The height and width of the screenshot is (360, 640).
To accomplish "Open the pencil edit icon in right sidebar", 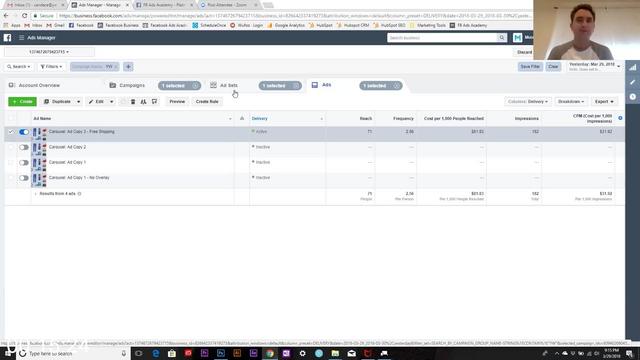I will [x=633, y=82].
